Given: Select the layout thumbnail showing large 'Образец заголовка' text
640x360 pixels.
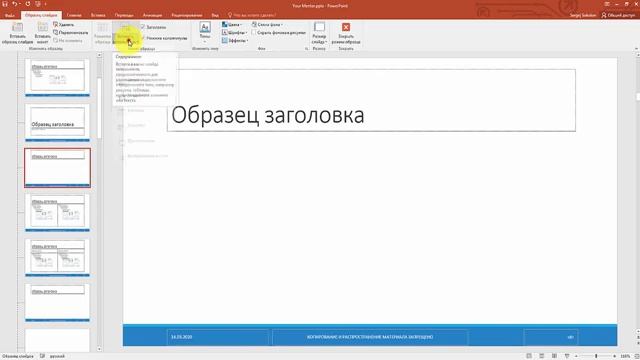Looking at the screenshot, I should point(57,122).
